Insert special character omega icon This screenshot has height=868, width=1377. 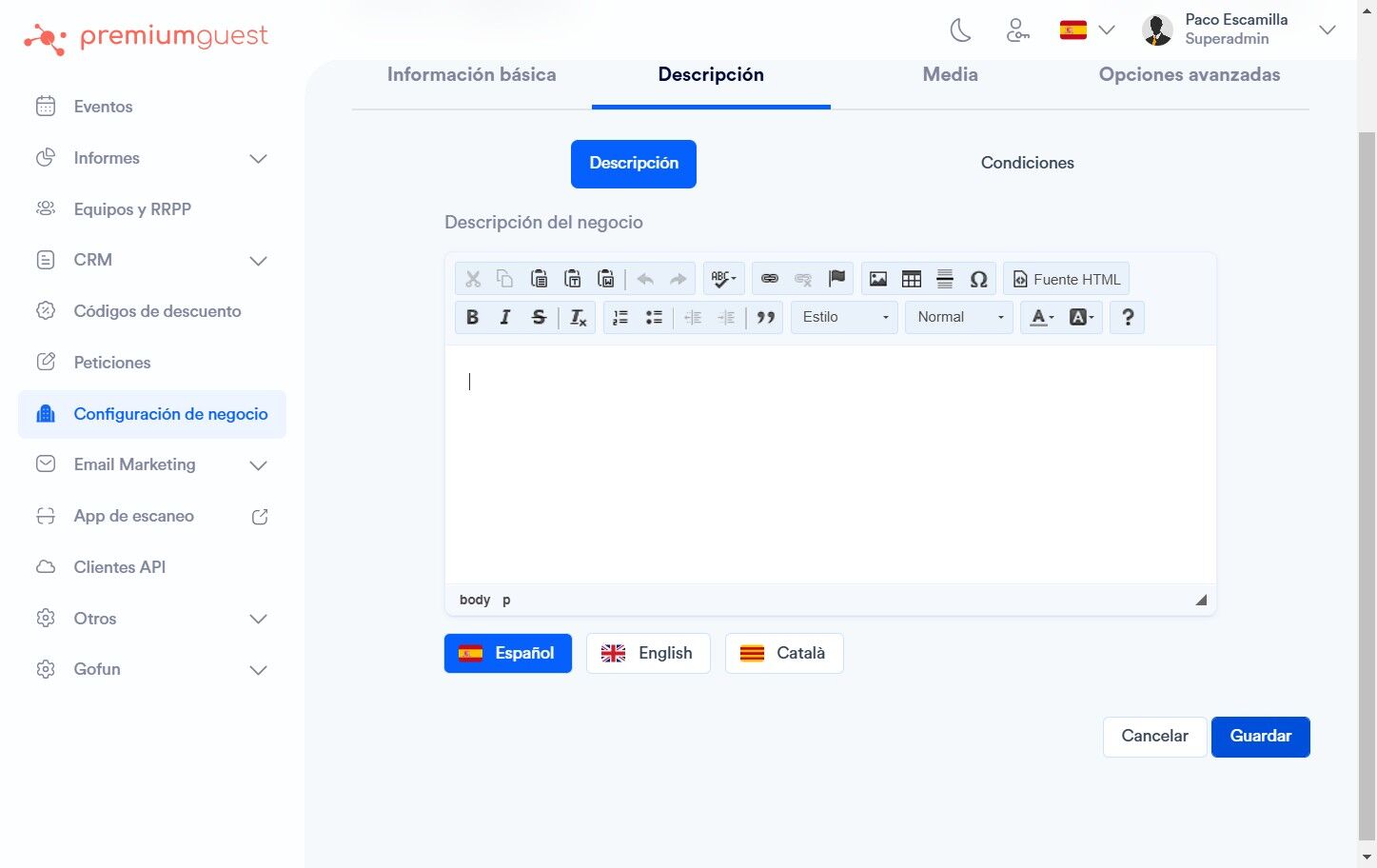click(x=978, y=279)
